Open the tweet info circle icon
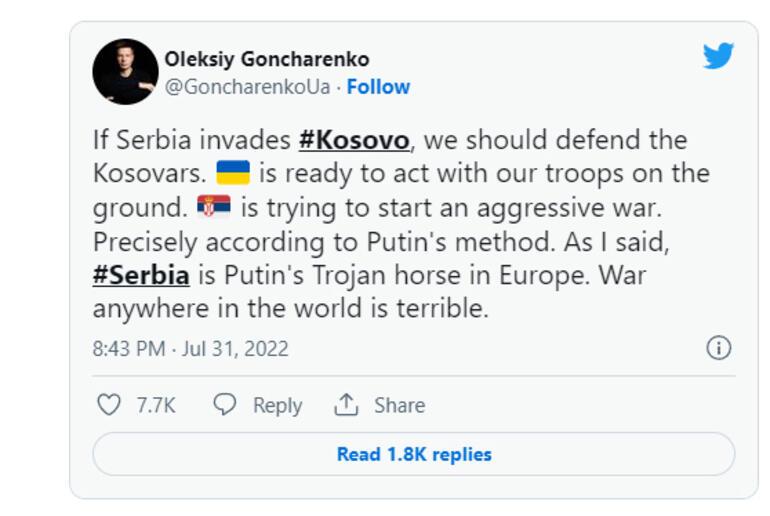The image size is (770, 516). coord(718,348)
